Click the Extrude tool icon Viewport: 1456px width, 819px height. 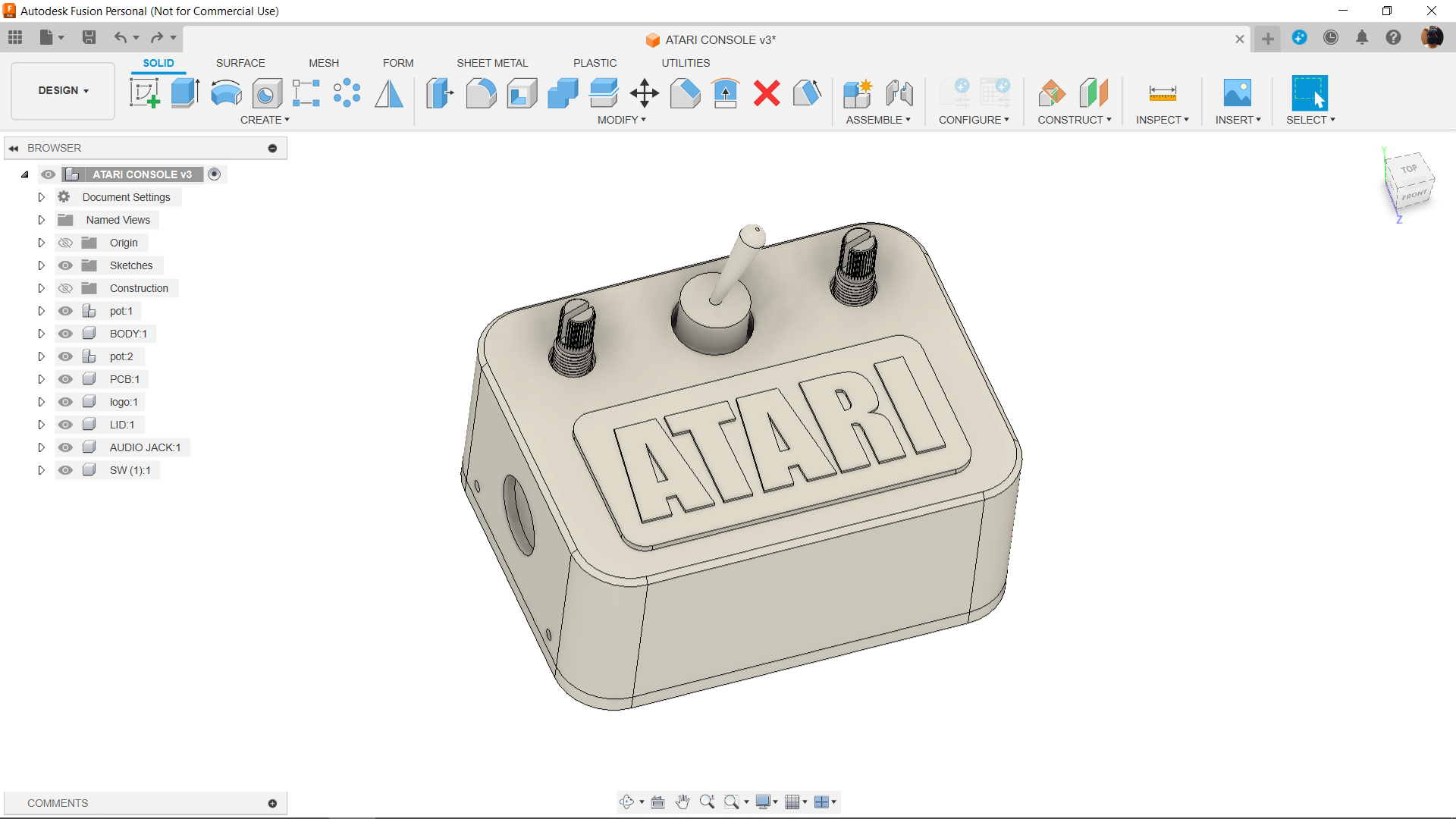click(185, 93)
